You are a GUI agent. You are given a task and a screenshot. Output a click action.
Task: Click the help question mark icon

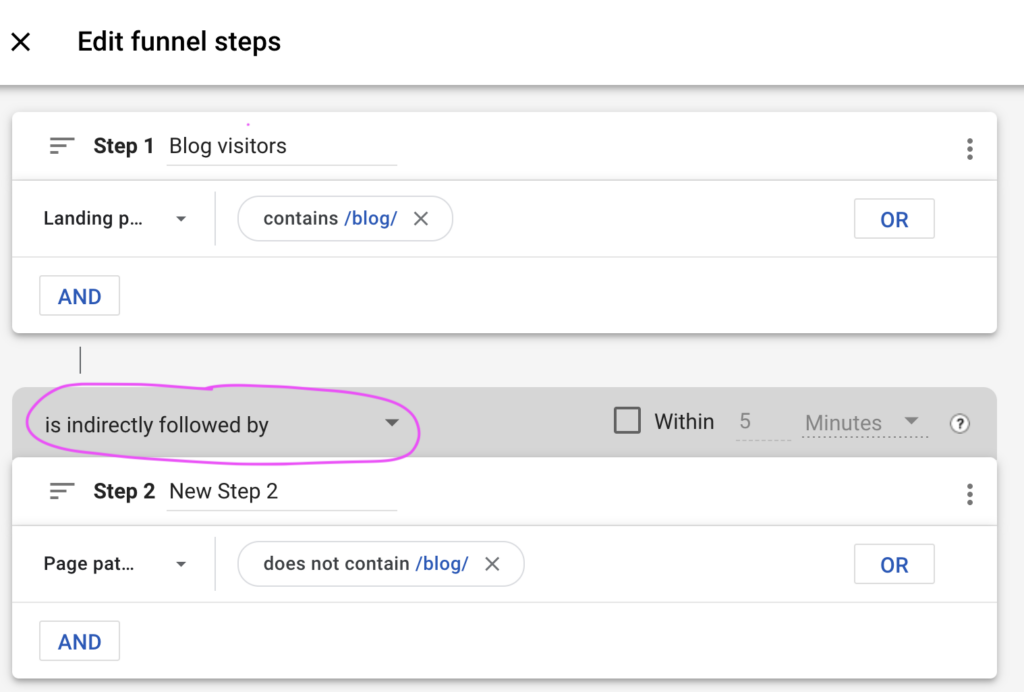[960, 424]
